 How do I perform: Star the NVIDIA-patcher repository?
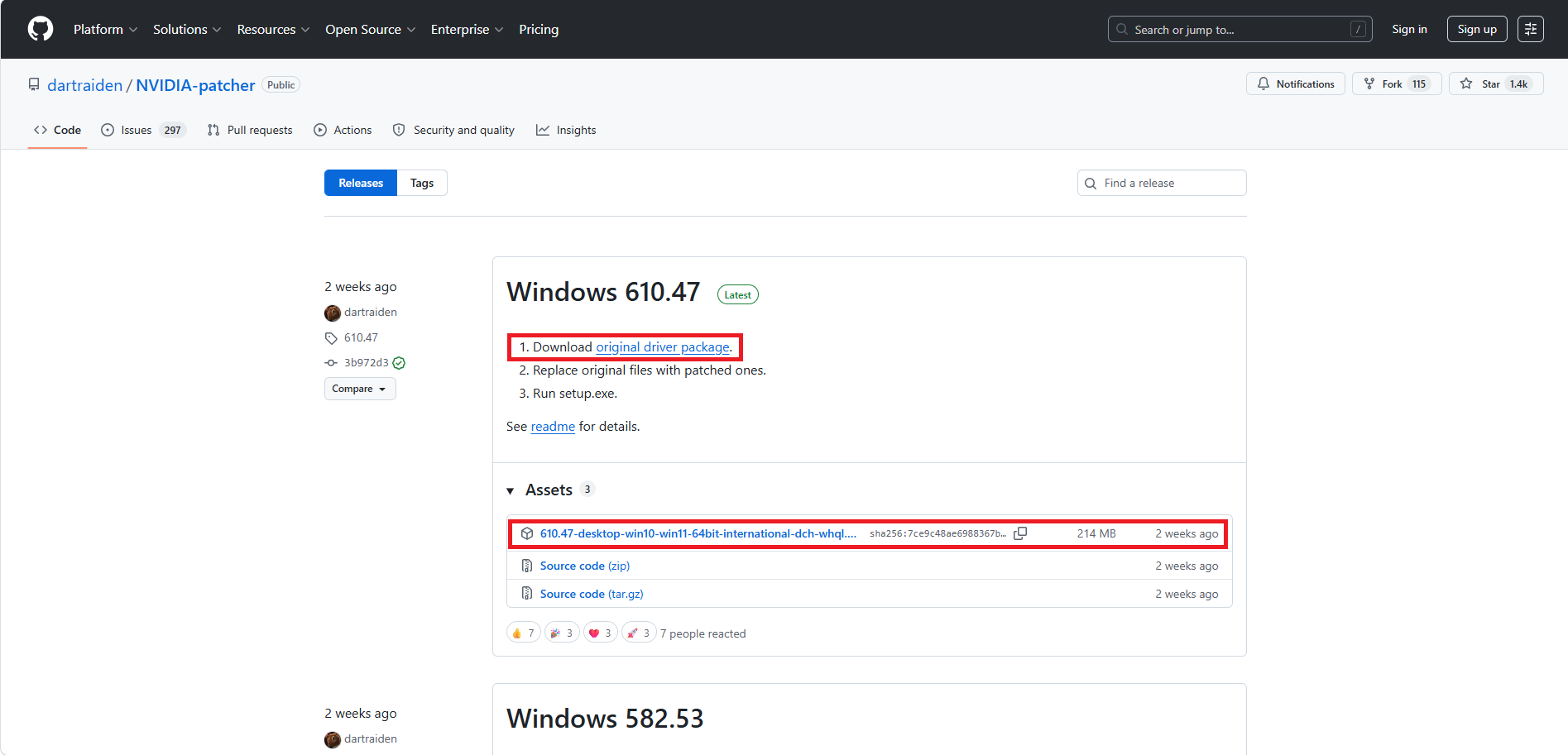[x=1496, y=84]
